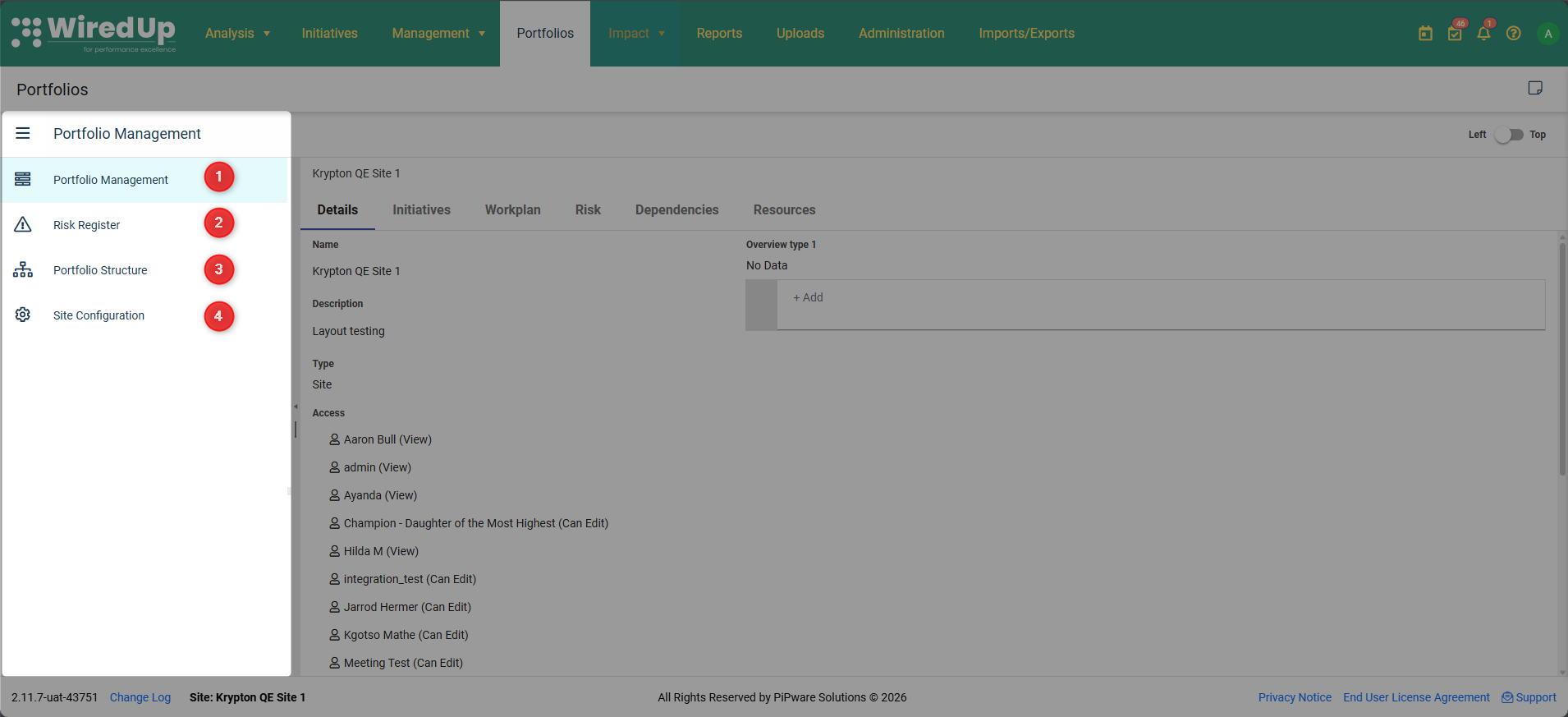Open the user avatar 'A' menu
The height and width of the screenshot is (717, 1568).
[1548, 34]
